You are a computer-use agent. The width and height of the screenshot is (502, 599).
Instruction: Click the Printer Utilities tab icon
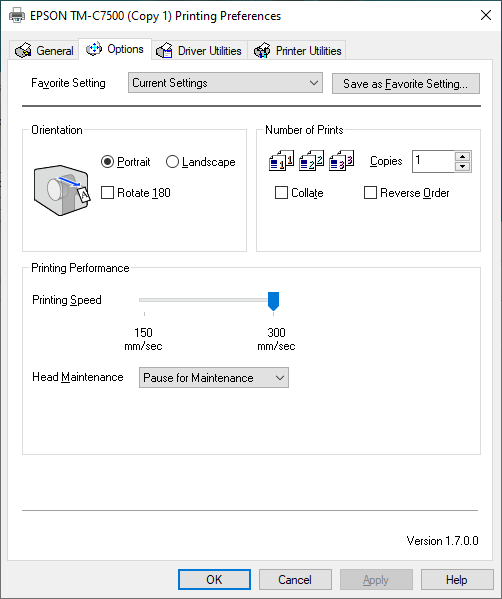pos(262,50)
